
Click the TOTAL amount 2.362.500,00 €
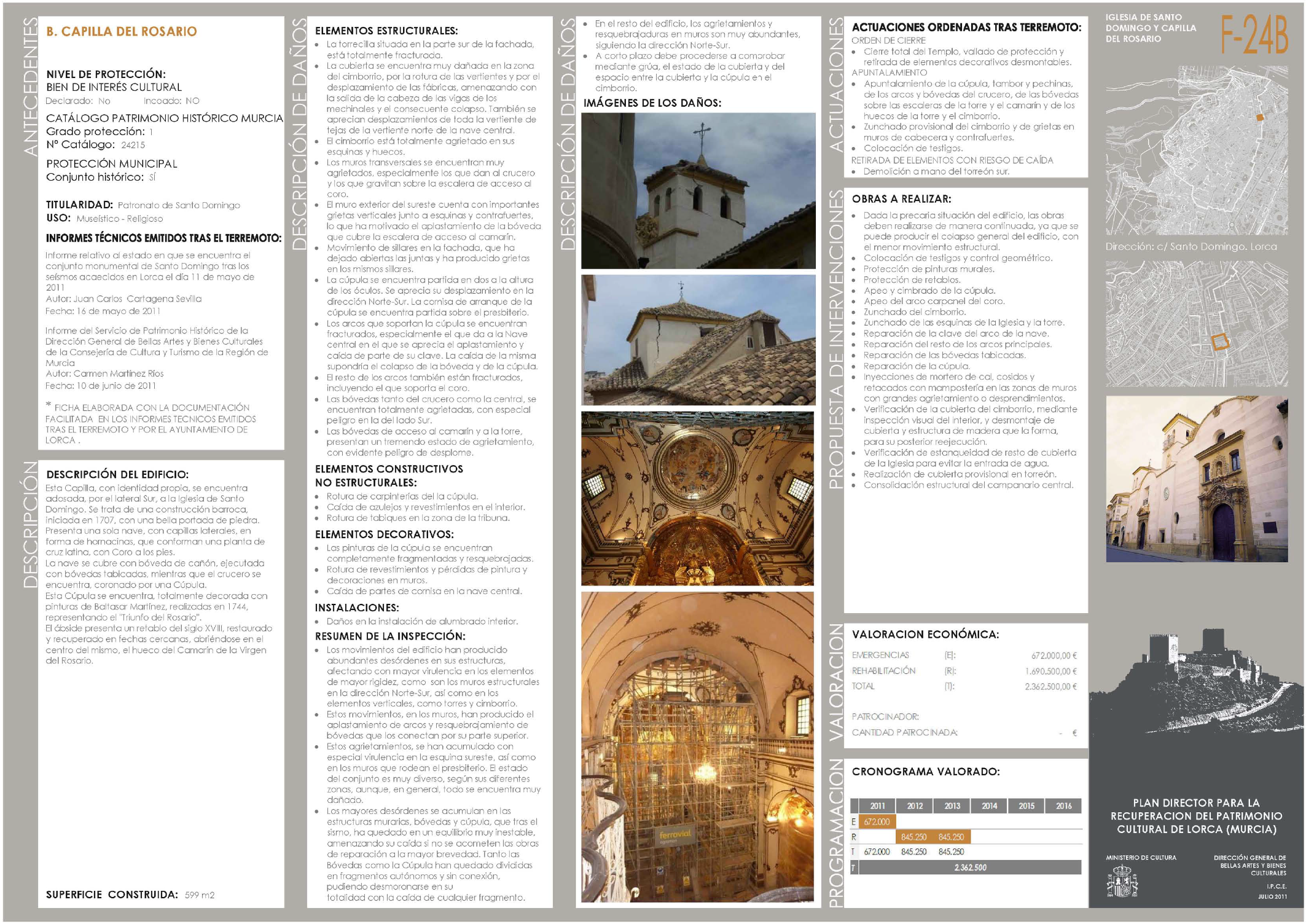pyautogui.click(x=1051, y=687)
